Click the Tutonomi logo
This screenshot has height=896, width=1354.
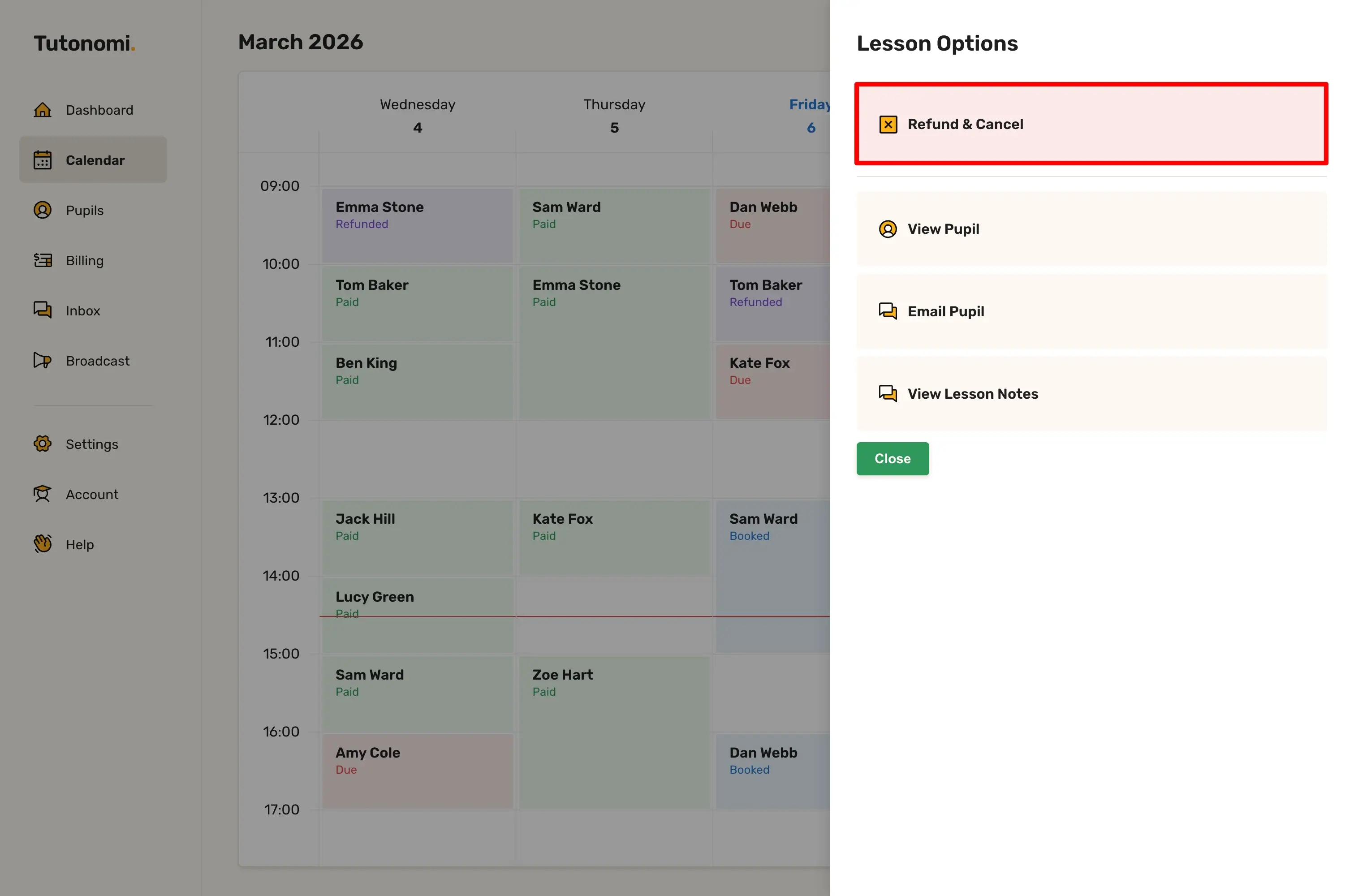pos(84,43)
